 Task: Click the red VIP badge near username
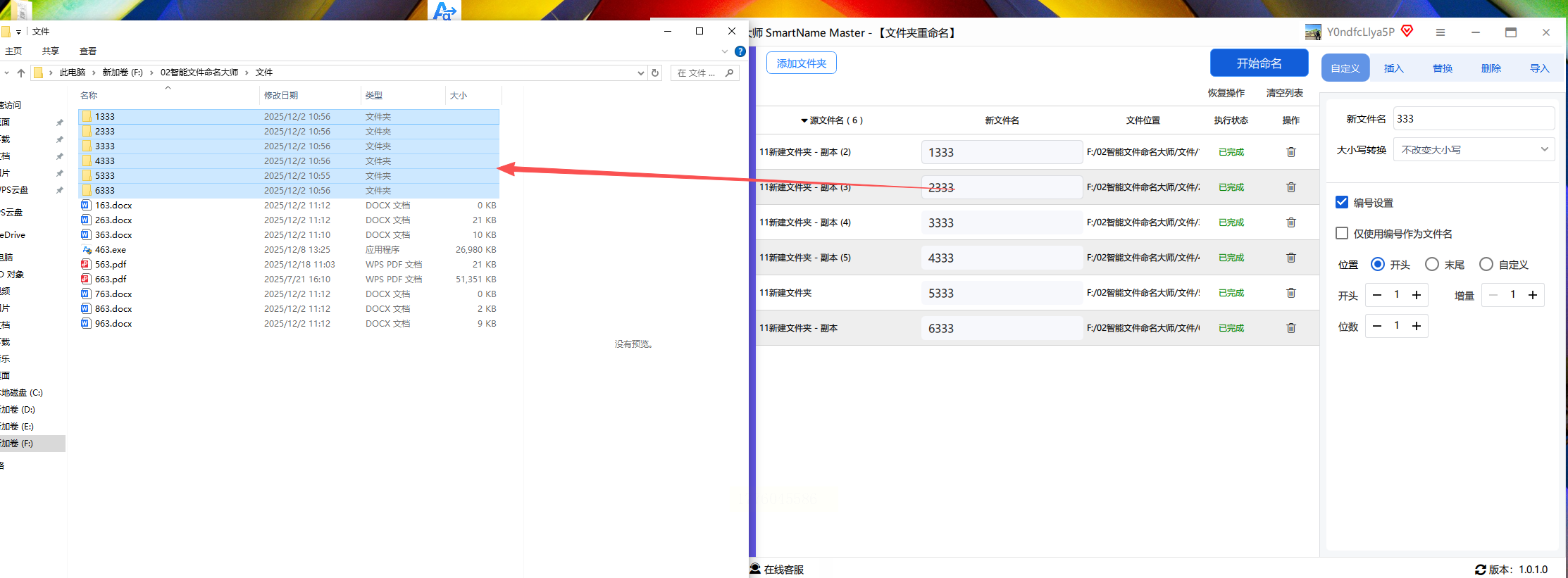1407,32
